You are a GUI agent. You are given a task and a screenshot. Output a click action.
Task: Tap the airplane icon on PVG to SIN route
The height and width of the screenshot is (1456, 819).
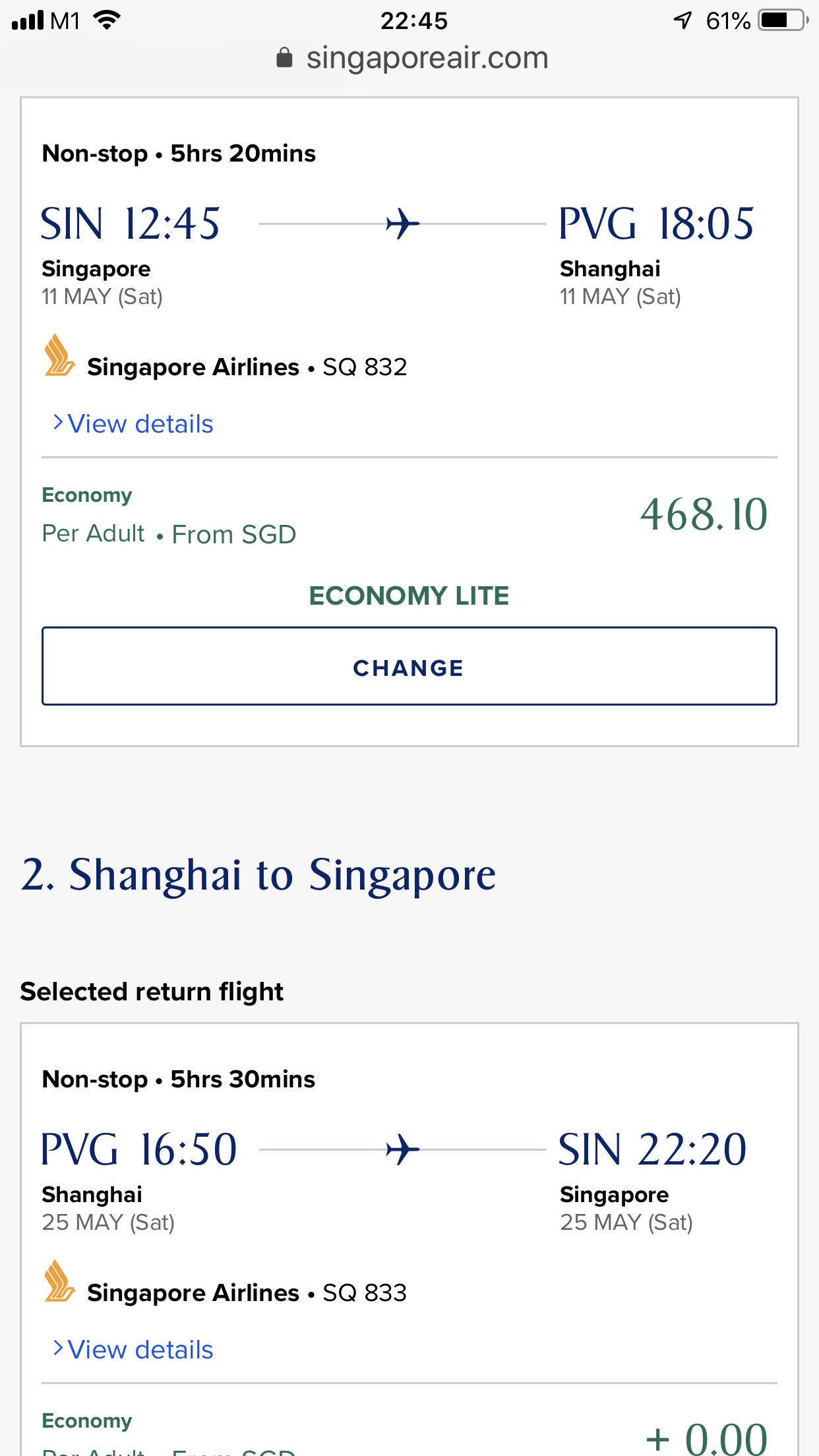(x=402, y=1150)
